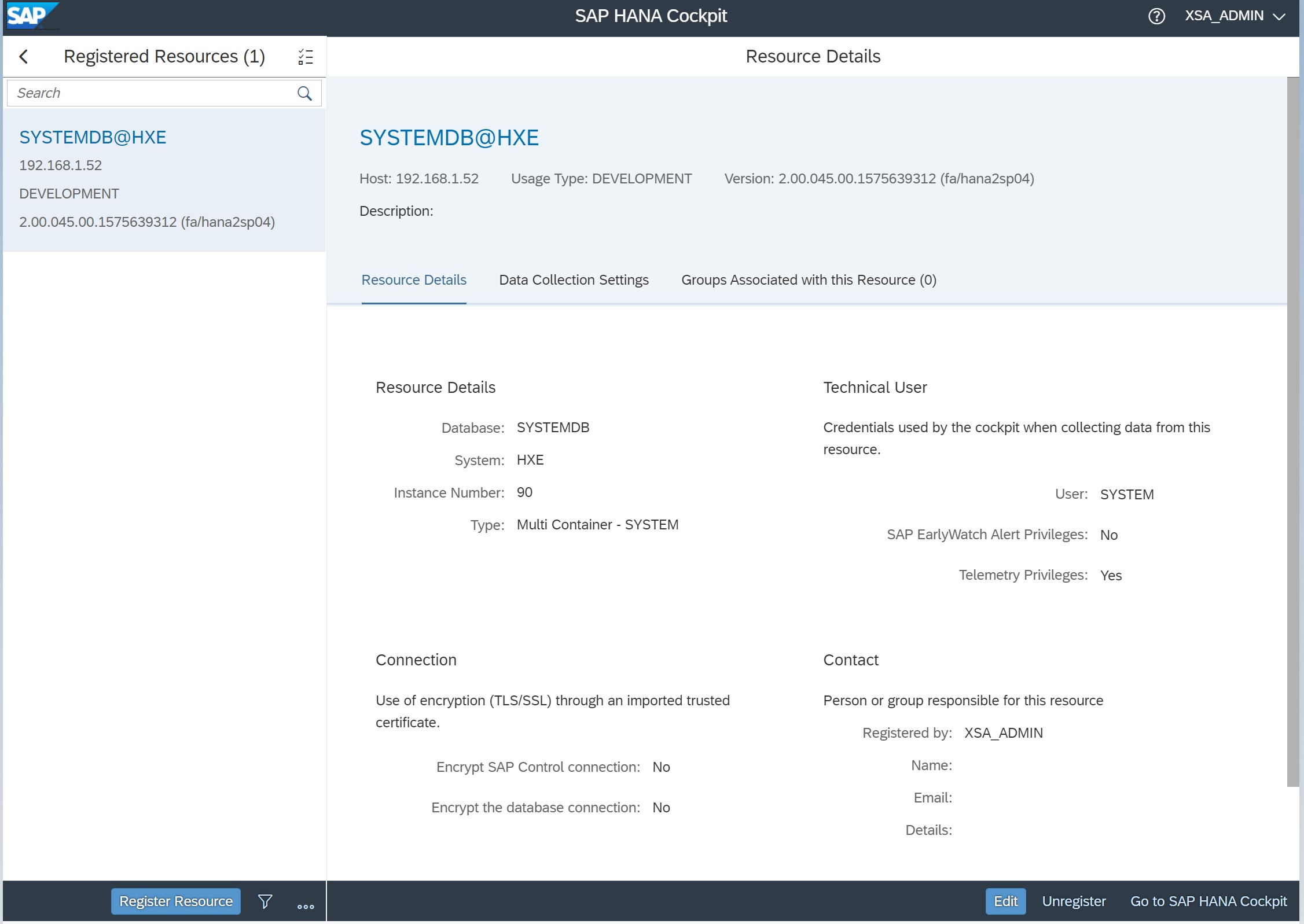This screenshot has height=924, width=1304.
Task: Click the vertical scrollbar on the right
Action: coord(1292,431)
